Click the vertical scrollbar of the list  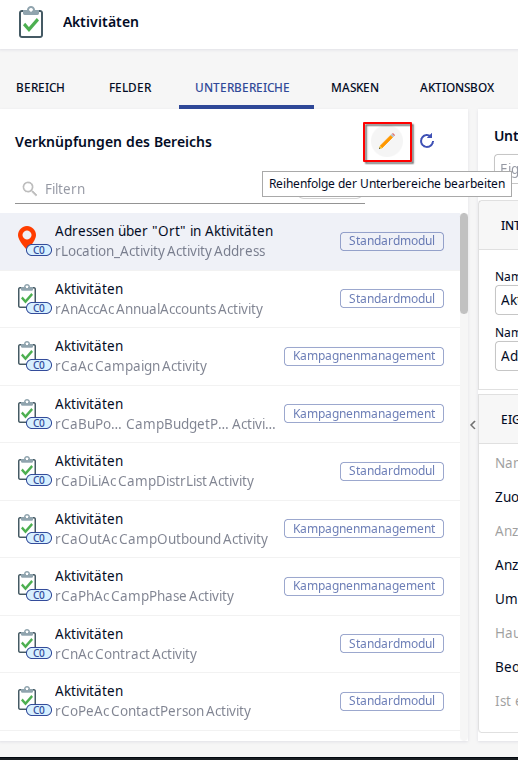pyautogui.click(x=464, y=264)
